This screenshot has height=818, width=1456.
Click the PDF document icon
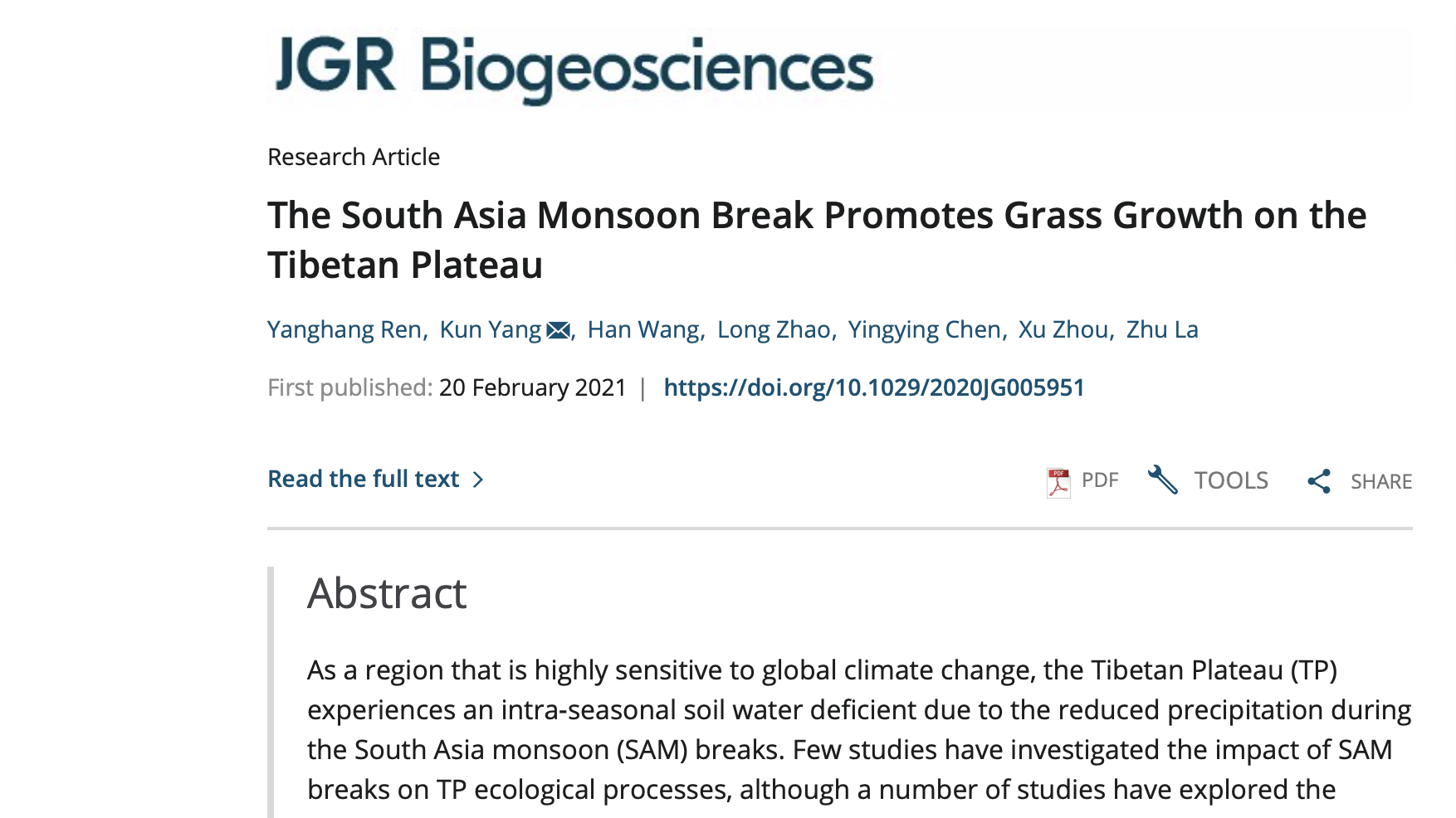click(1058, 482)
